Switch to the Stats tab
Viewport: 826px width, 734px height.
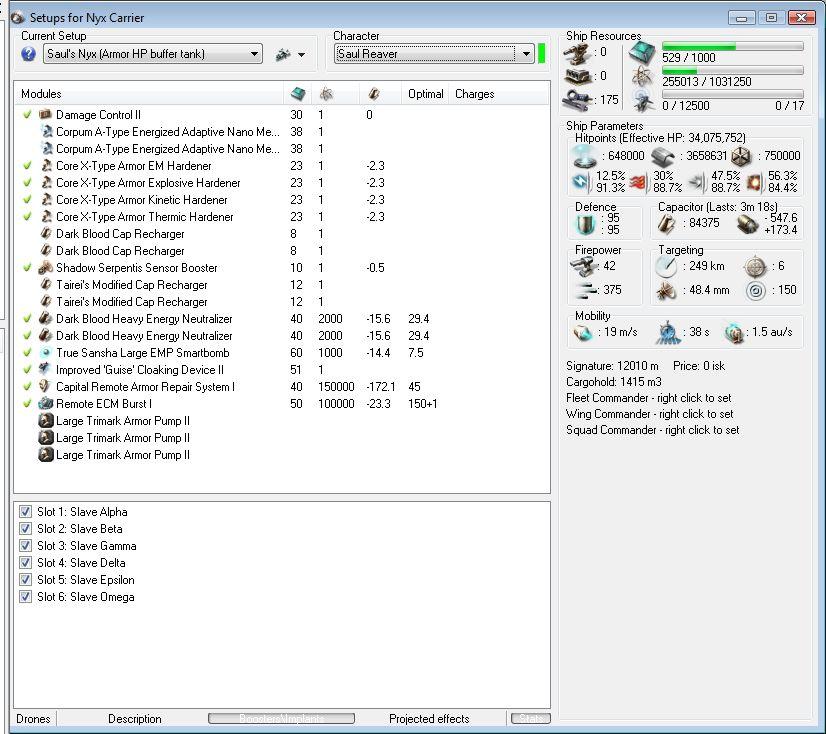coord(531,719)
